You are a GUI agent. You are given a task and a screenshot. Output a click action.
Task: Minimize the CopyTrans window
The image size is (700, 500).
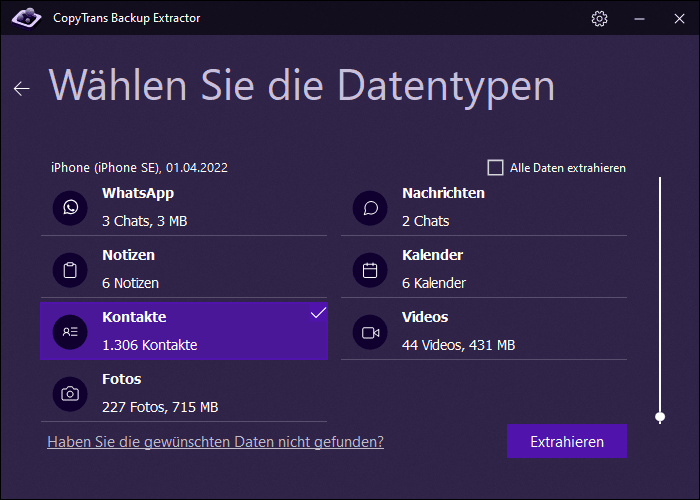coord(639,18)
